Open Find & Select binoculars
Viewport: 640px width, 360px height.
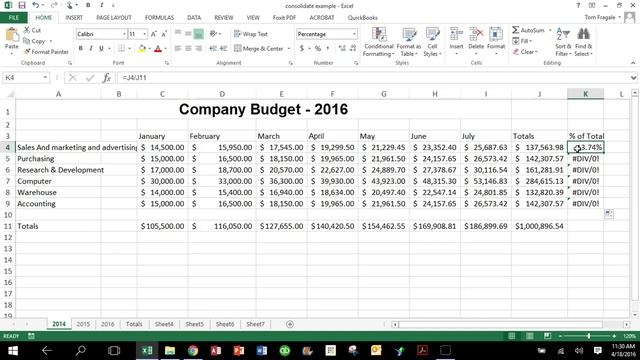click(583, 42)
